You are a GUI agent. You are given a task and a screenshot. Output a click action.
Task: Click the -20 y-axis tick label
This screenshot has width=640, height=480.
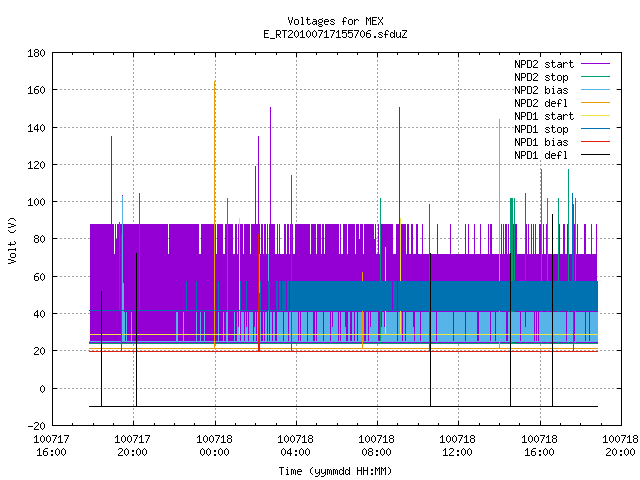pyautogui.click(x=36, y=426)
